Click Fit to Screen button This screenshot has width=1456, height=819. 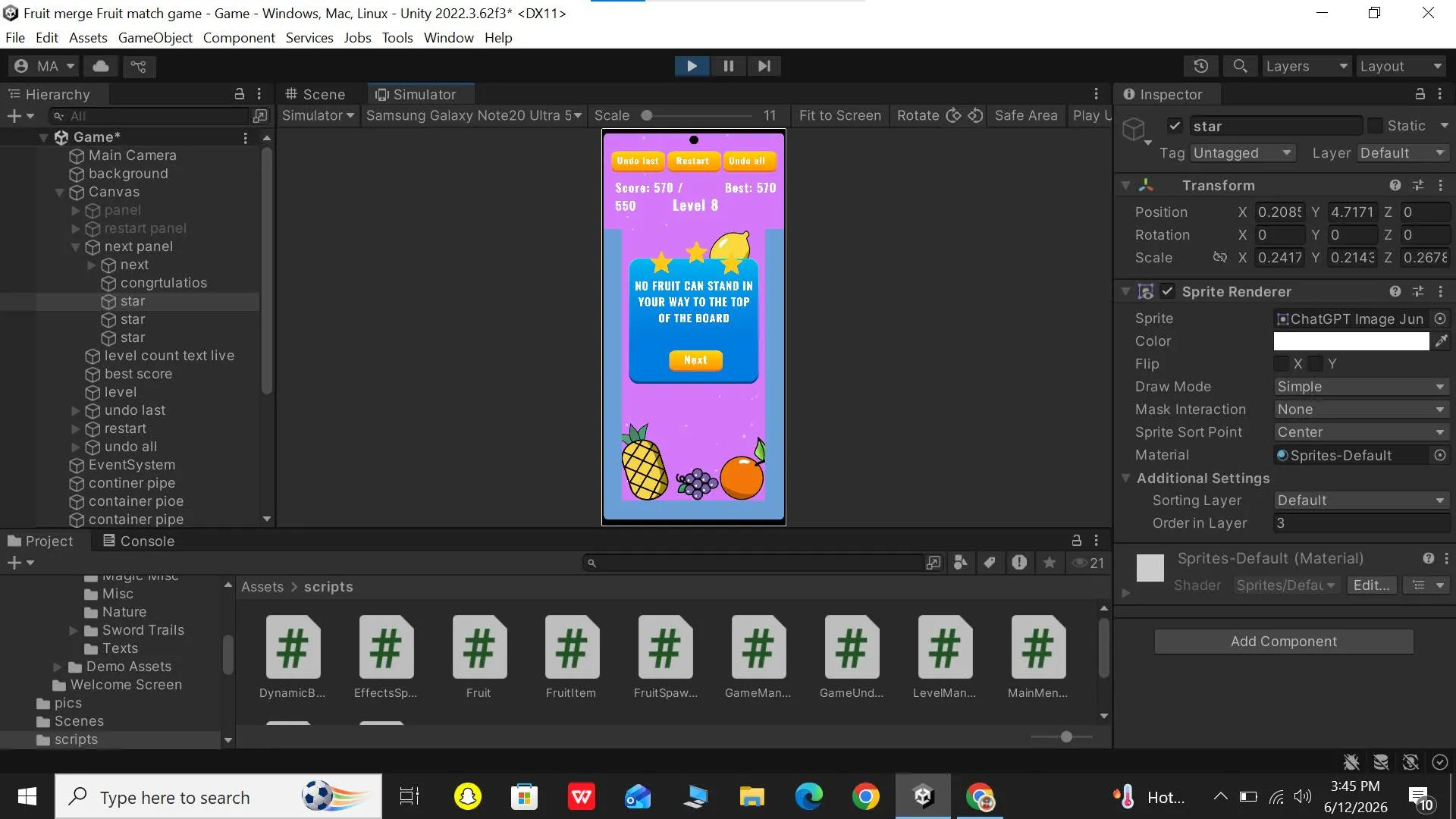coord(839,115)
